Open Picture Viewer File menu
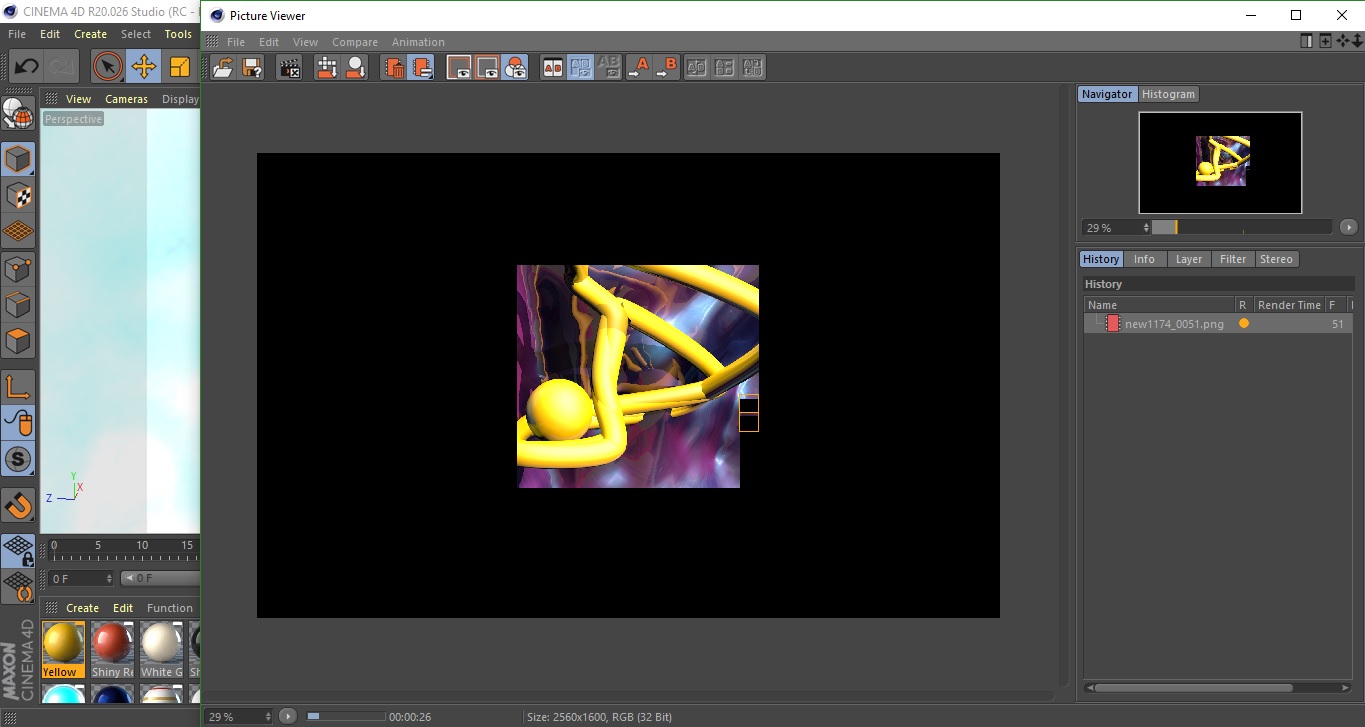The width and height of the screenshot is (1365, 727). [x=236, y=42]
